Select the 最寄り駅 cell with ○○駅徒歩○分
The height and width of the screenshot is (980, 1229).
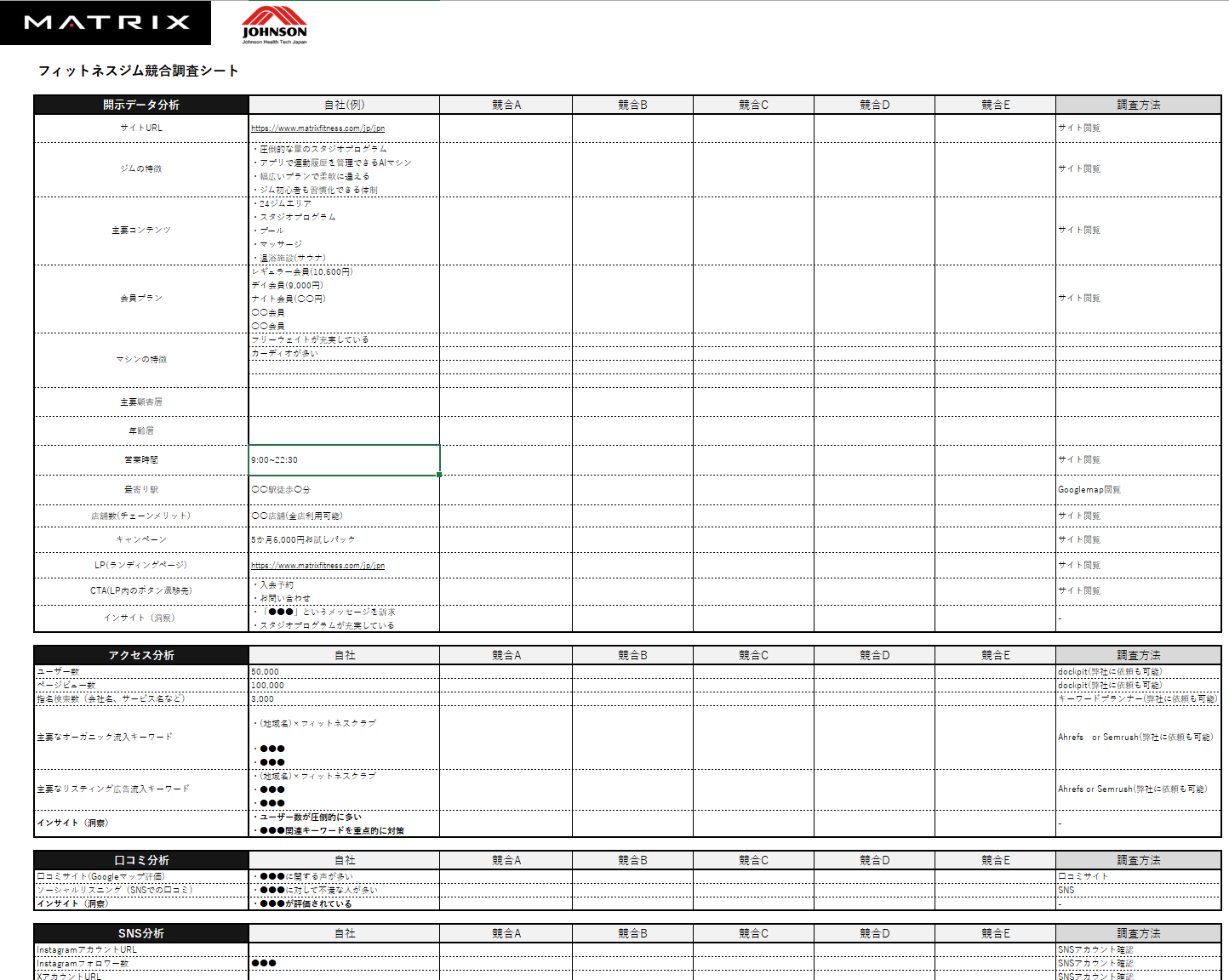click(x=344, y=490)
